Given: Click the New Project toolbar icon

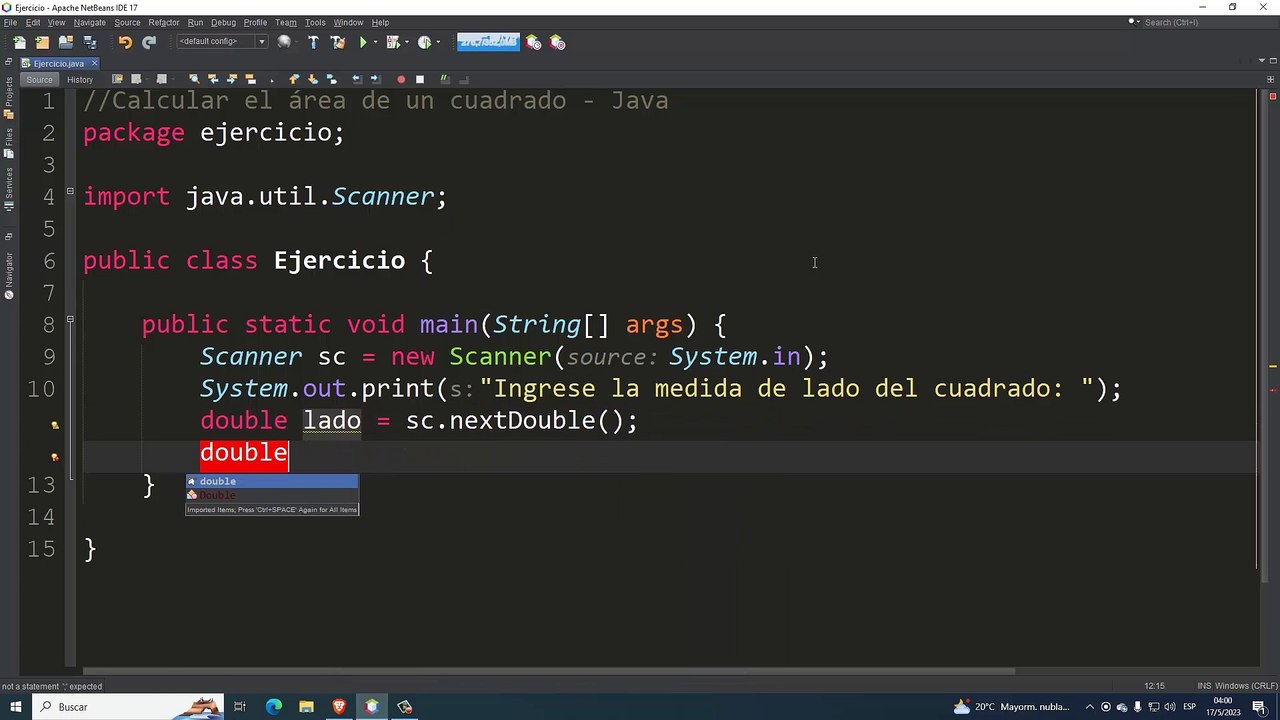Looking at the screenshot, I should [42, 42].
